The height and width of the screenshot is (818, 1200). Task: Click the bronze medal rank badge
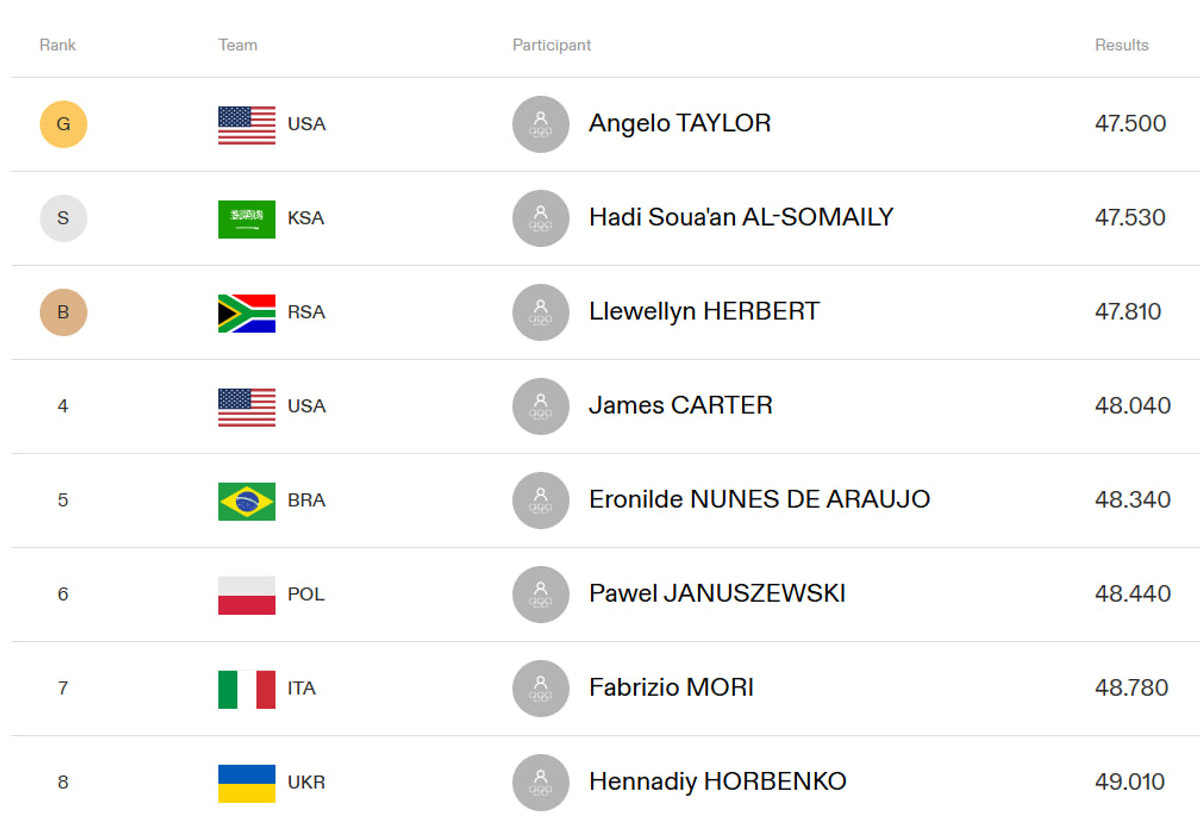coord(63,312)
